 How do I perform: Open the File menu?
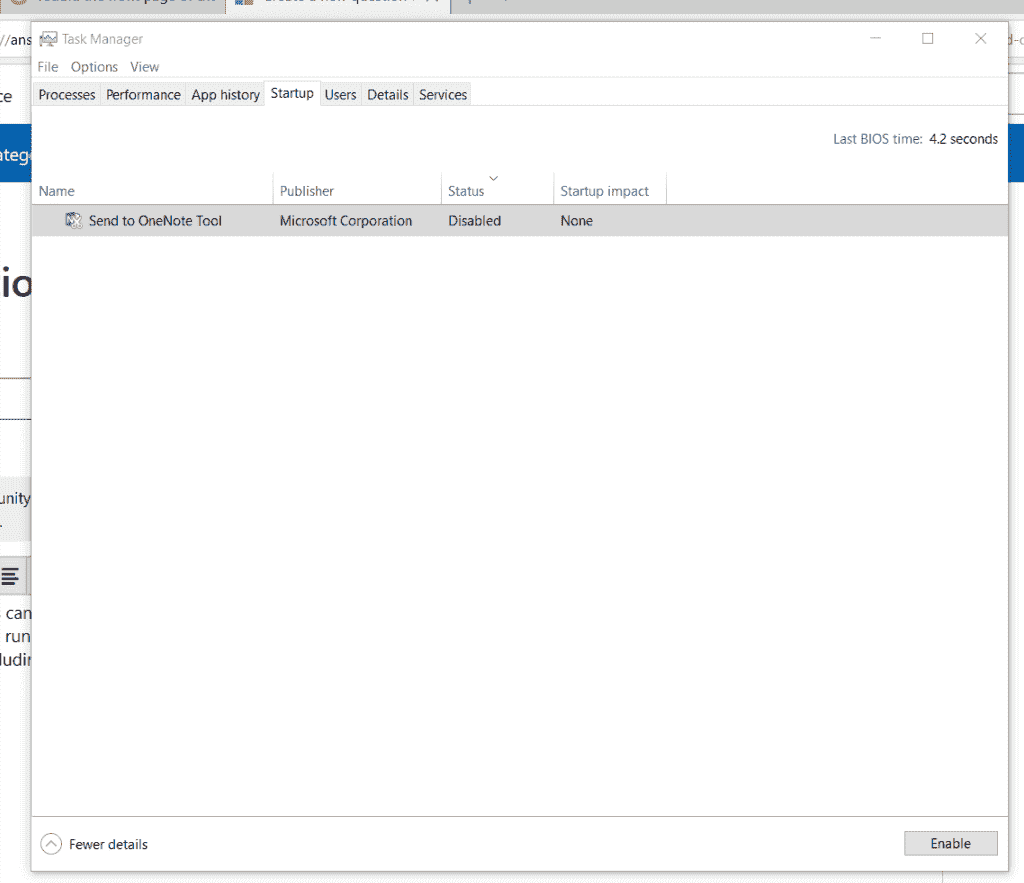48,67
